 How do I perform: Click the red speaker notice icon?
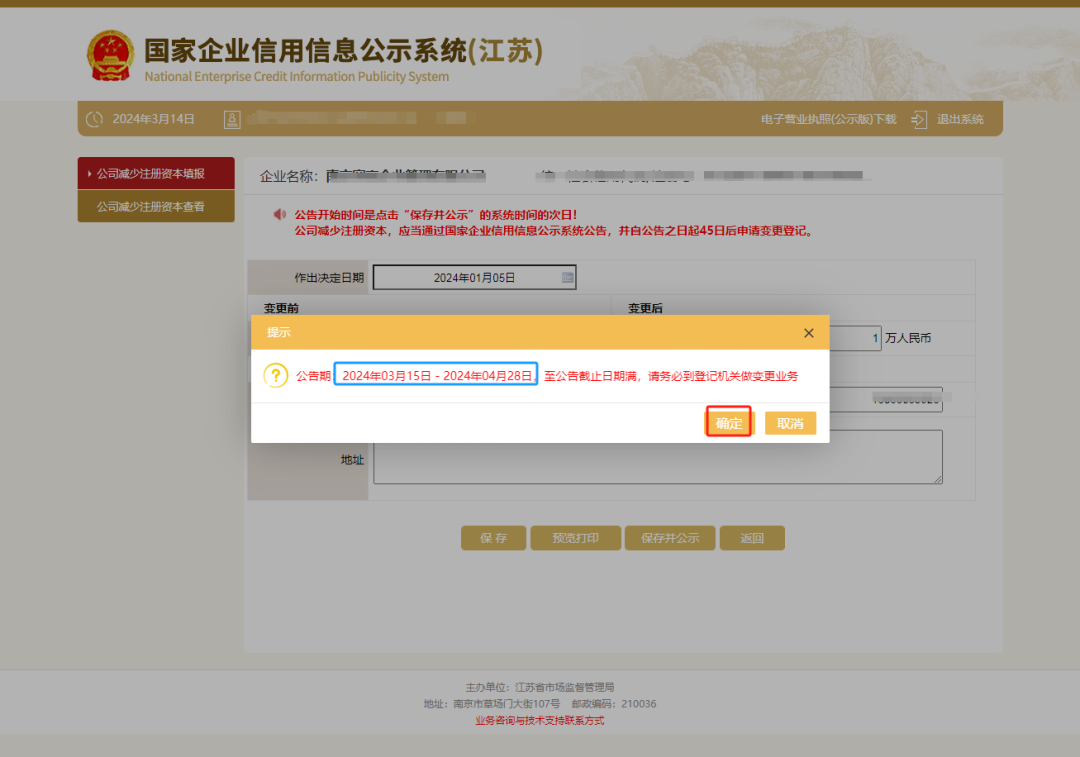[280, 214]
